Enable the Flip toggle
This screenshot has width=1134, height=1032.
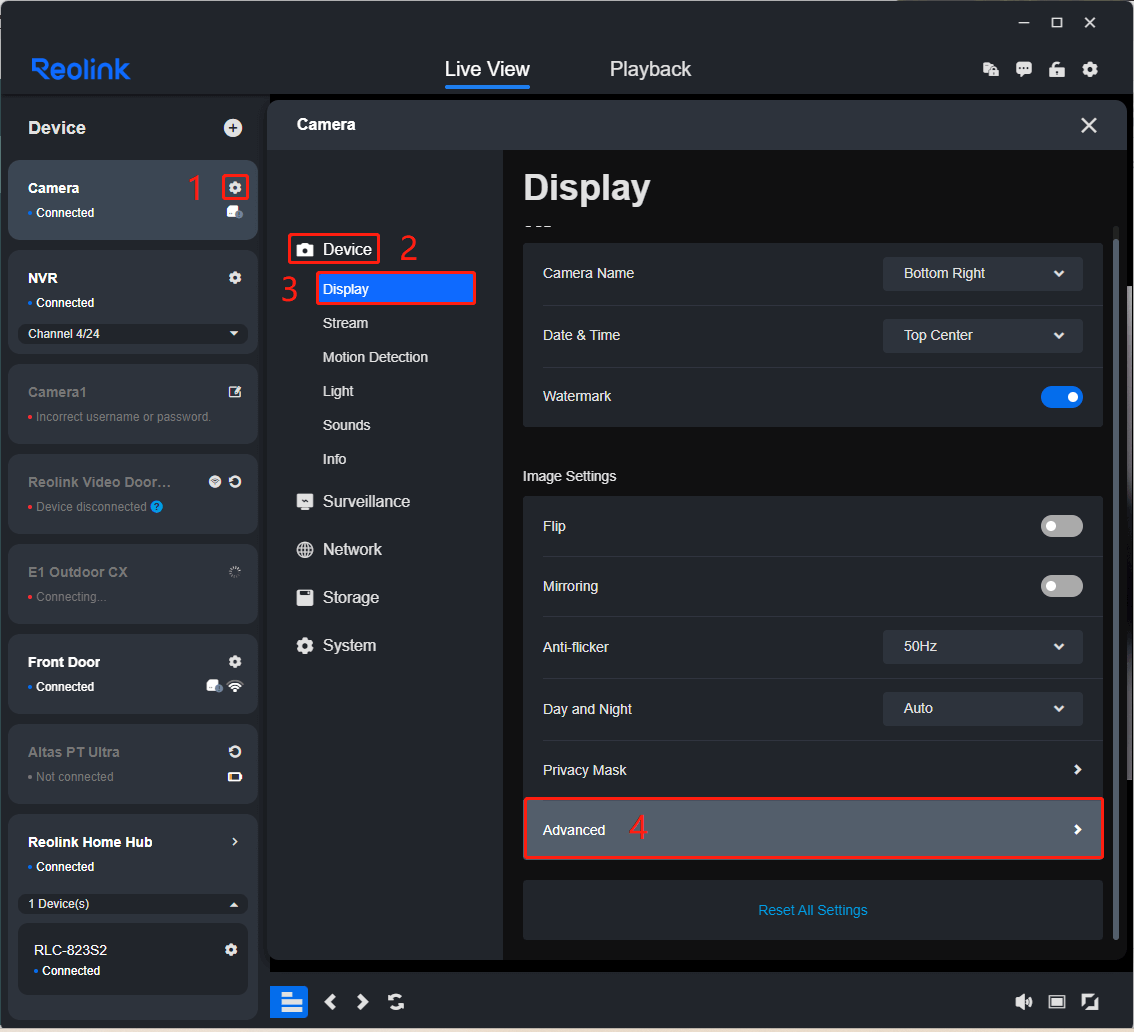point(1061,526)
